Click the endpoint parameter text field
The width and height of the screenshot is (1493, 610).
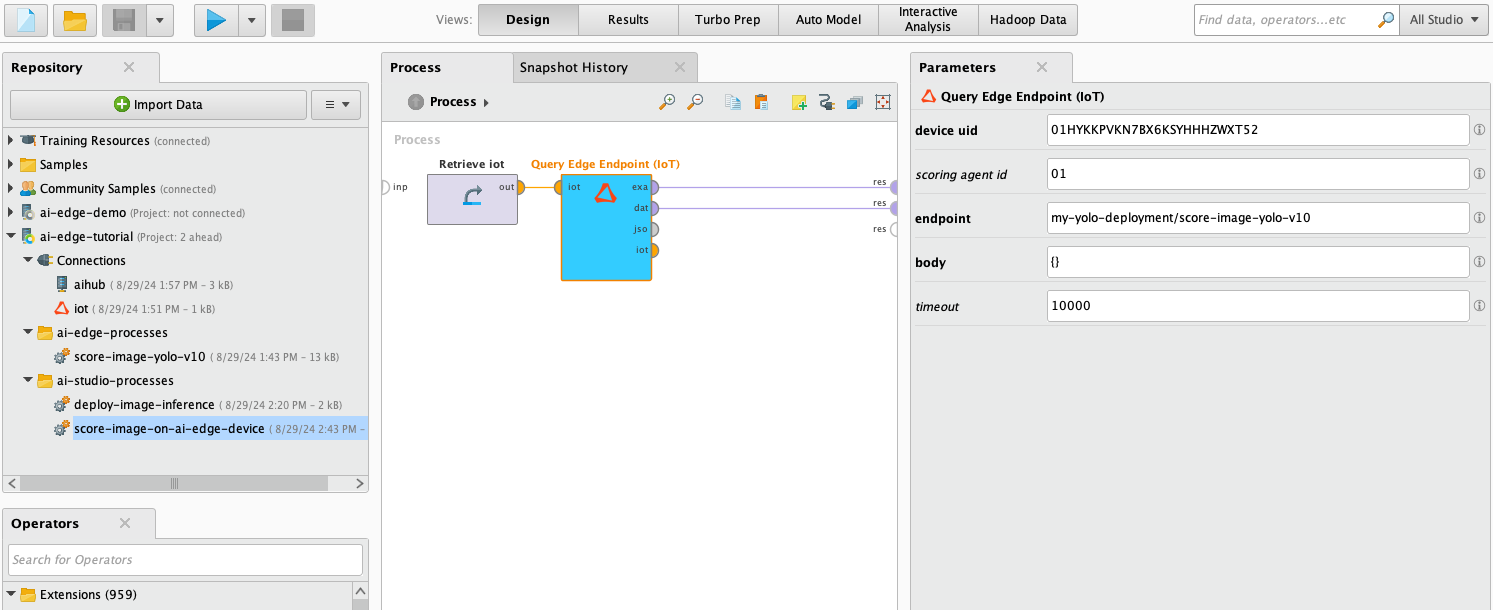[1257, 218]
